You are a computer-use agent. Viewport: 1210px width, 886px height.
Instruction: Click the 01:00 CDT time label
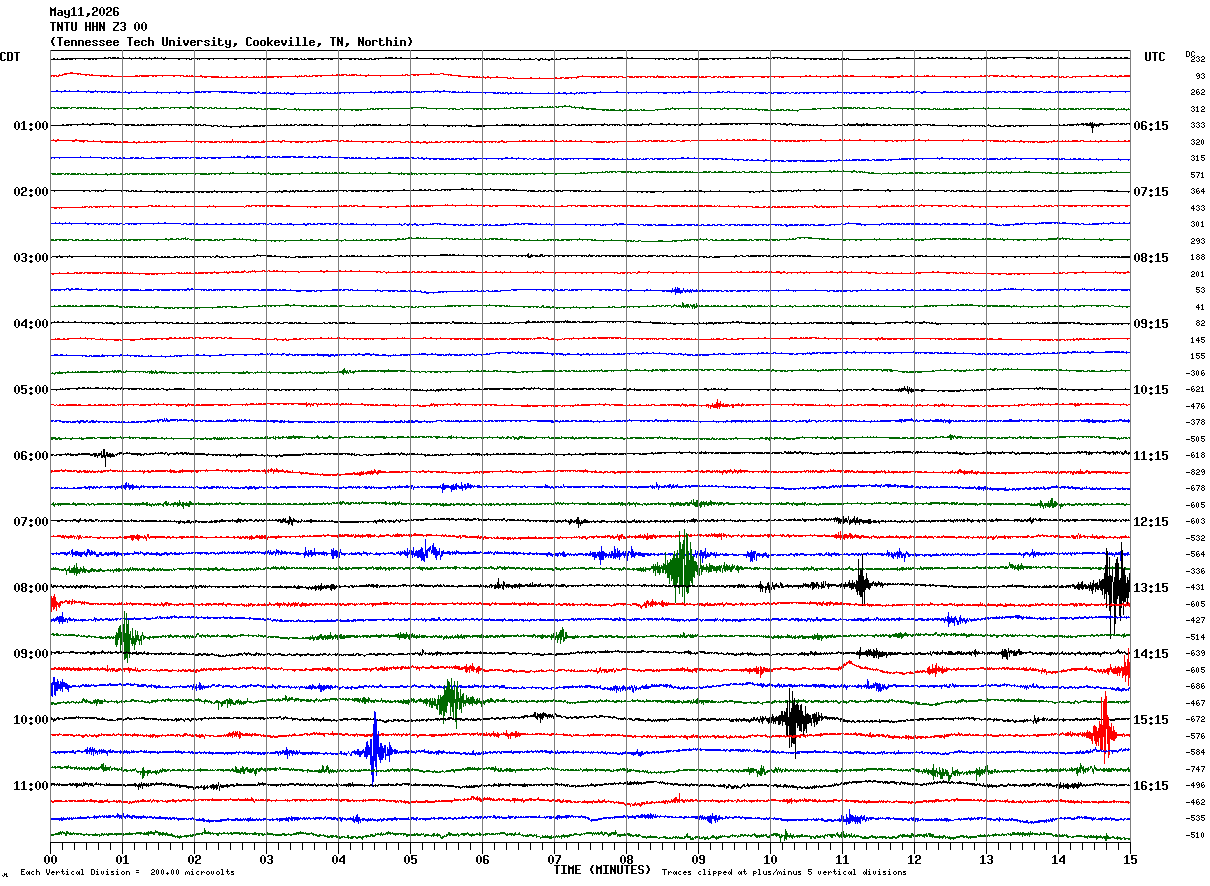(x=30, y=126)
